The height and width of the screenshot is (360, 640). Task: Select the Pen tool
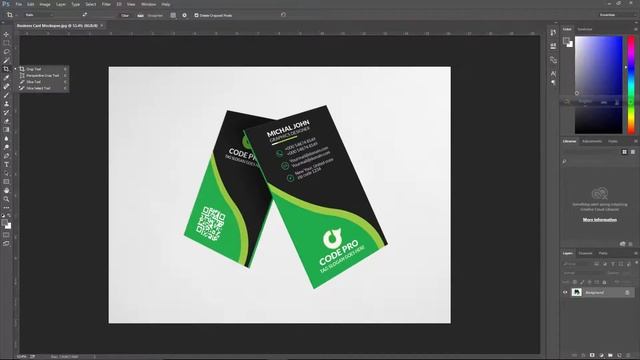pos(6,156)
